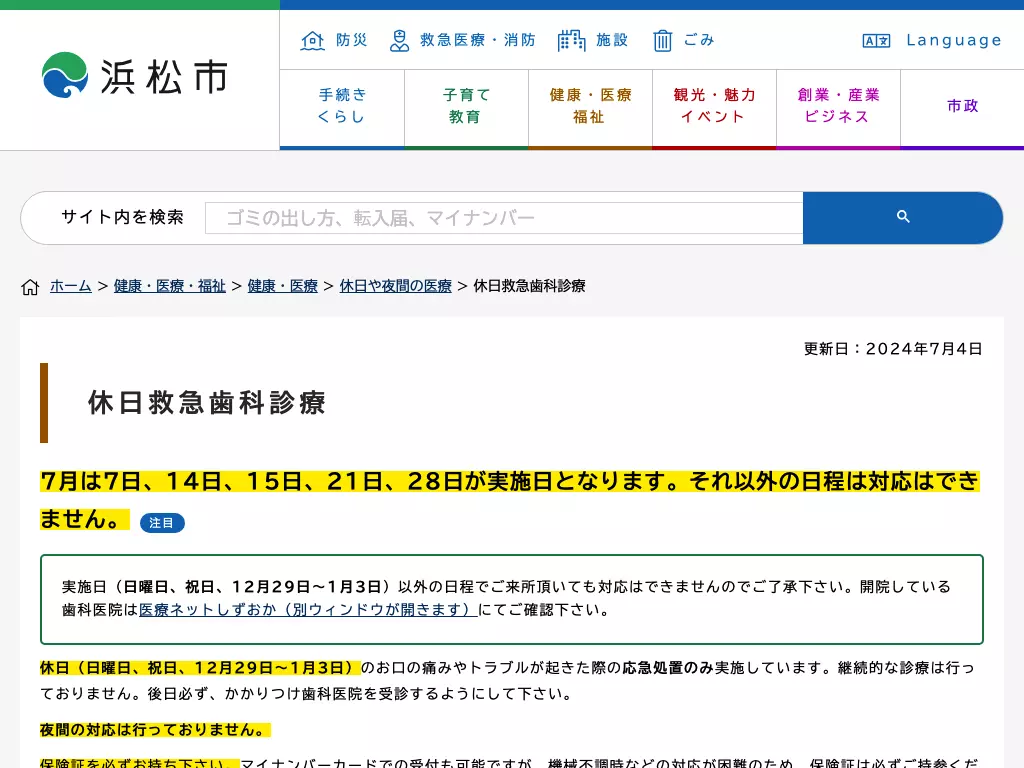Image resolution: width=1024 pixels, height=768 pixels.
Task: Click the 休日救急歯科診療 breadcrumb text
Action: (x=530, y=286)
